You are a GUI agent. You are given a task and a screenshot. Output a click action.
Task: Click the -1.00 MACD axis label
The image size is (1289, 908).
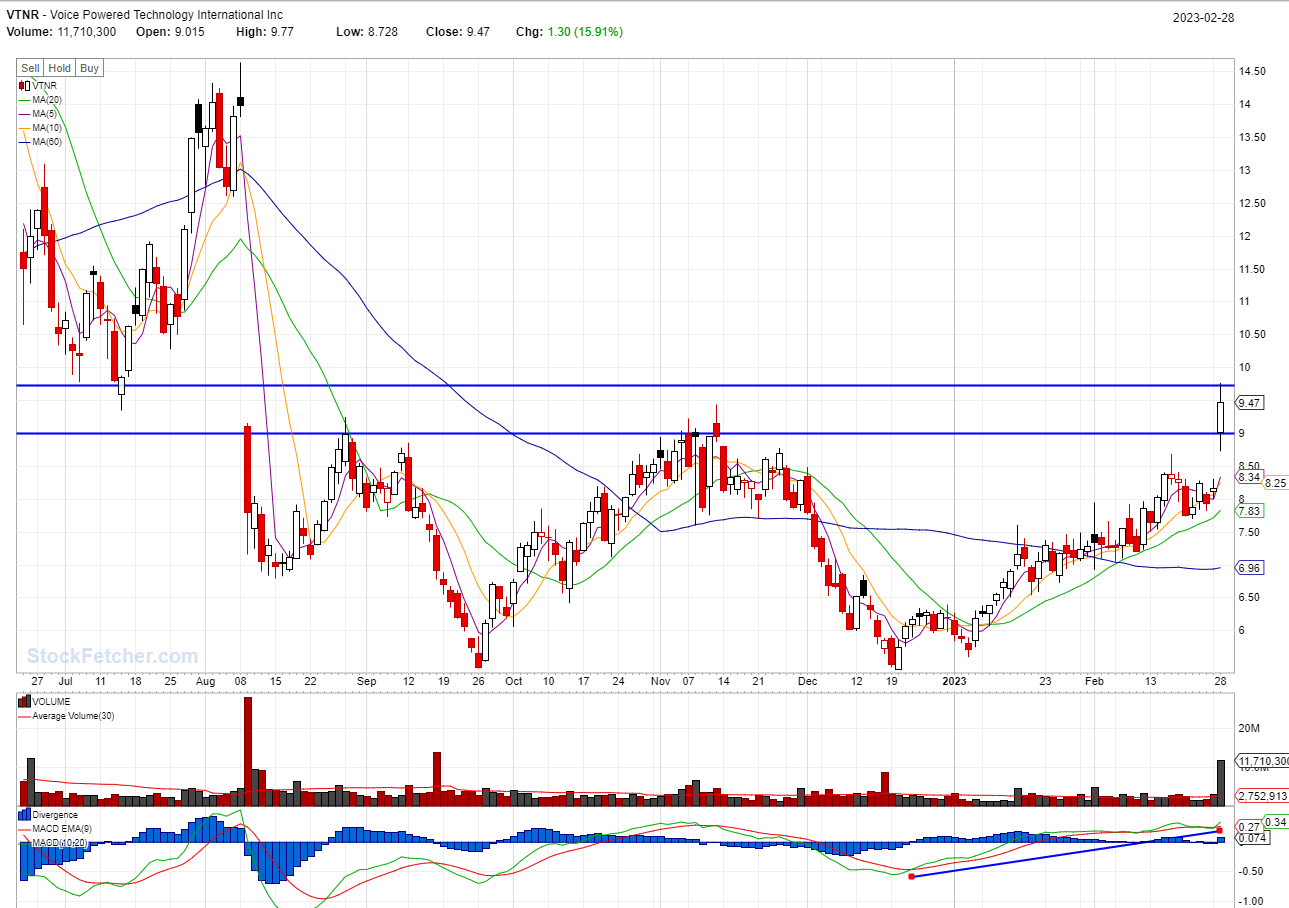click(x=1252, y=901)
